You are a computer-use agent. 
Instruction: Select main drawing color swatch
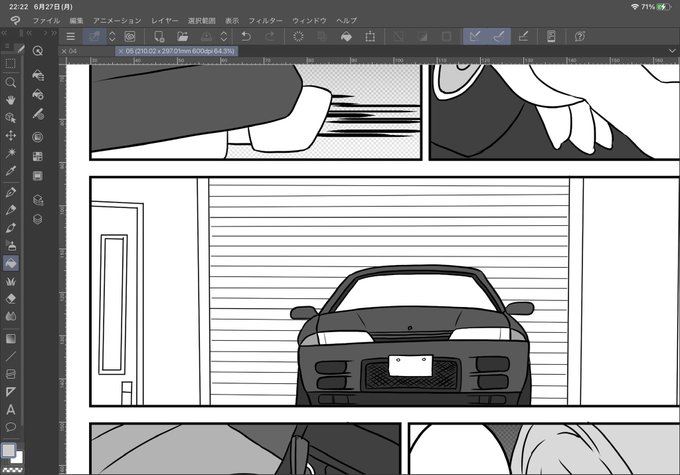point(8,450)
